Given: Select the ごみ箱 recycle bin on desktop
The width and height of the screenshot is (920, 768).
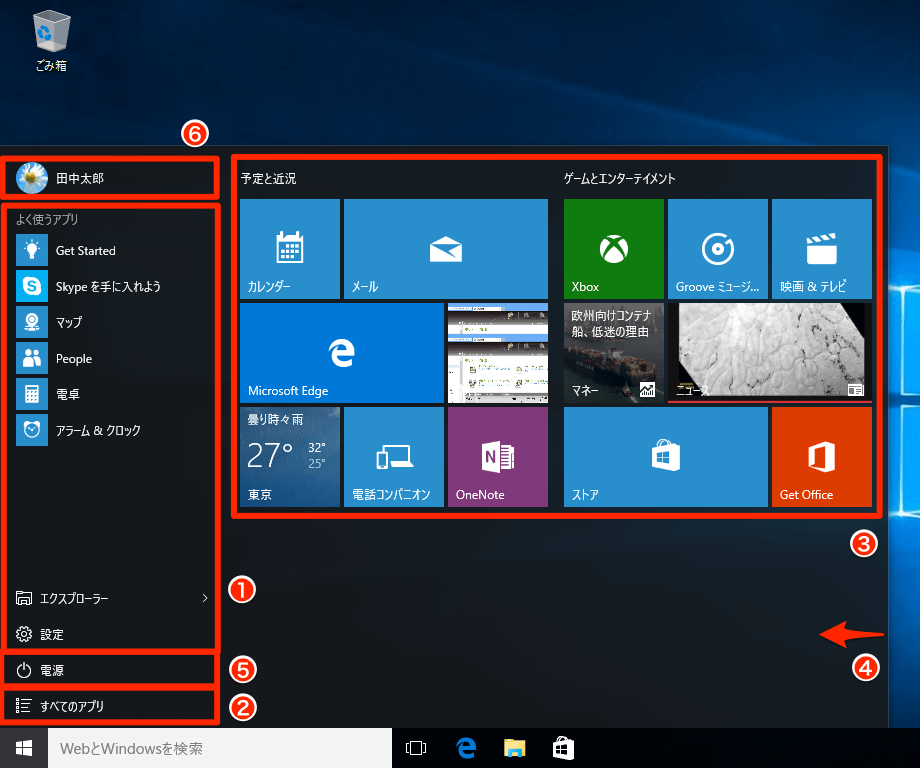Looking at the screenshot, I should 51,41.
